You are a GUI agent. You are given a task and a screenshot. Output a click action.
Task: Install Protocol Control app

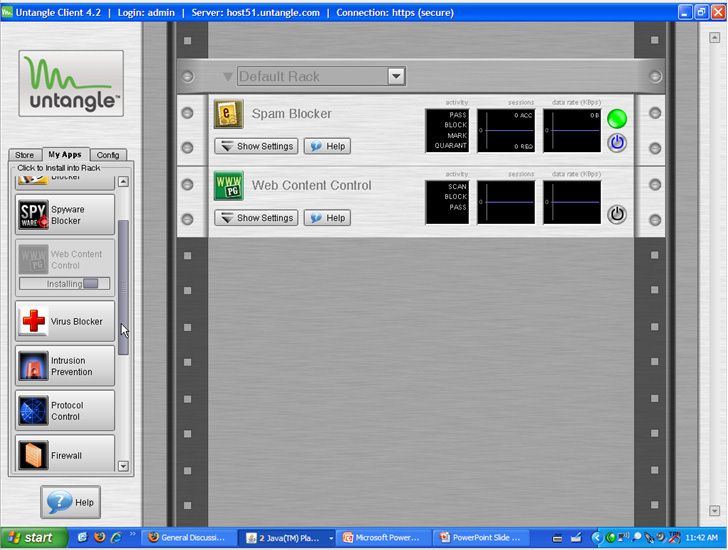[x=65, y=411]
